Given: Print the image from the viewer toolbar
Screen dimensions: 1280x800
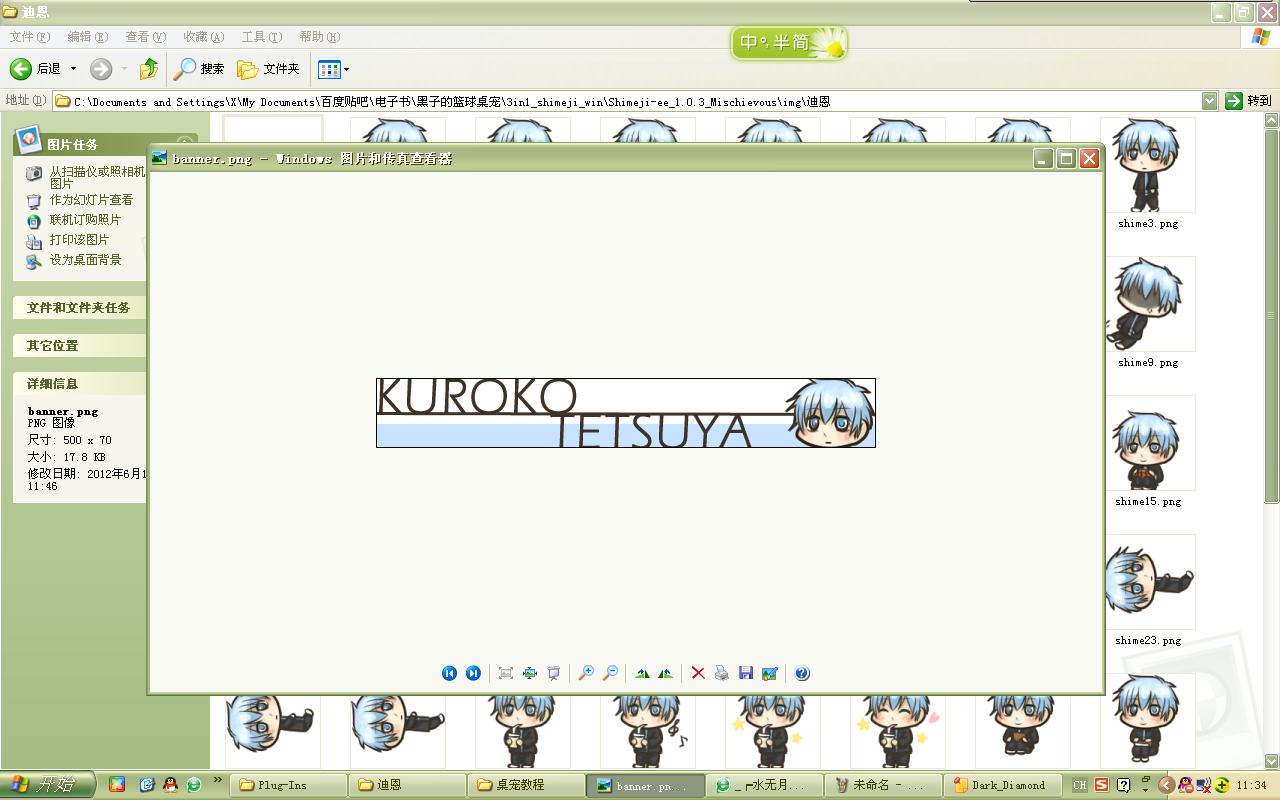Looking at the screenshot, I should click(722, 673).
